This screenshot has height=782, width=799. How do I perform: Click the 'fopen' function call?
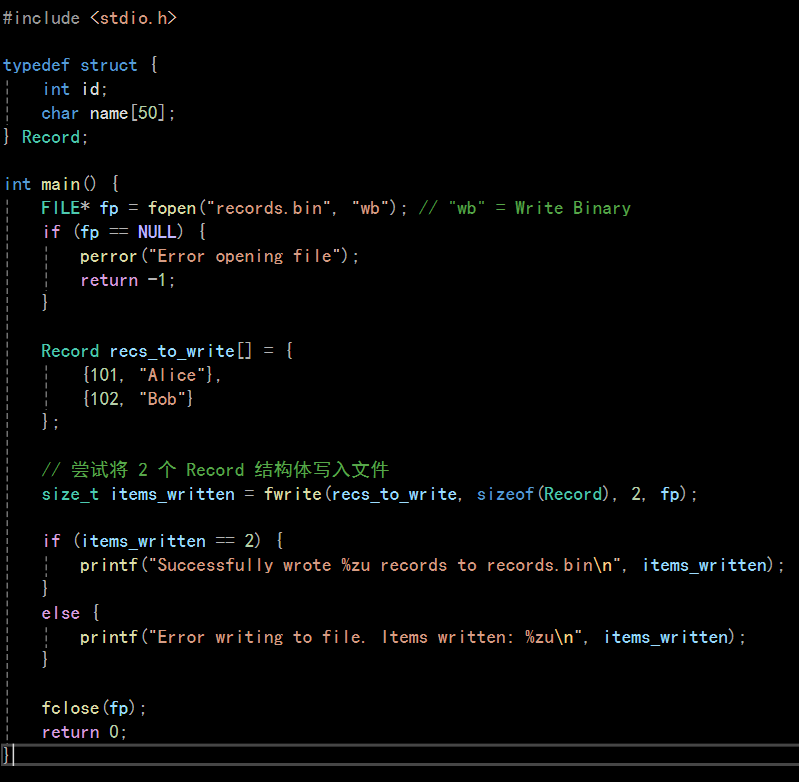(172, 208)
